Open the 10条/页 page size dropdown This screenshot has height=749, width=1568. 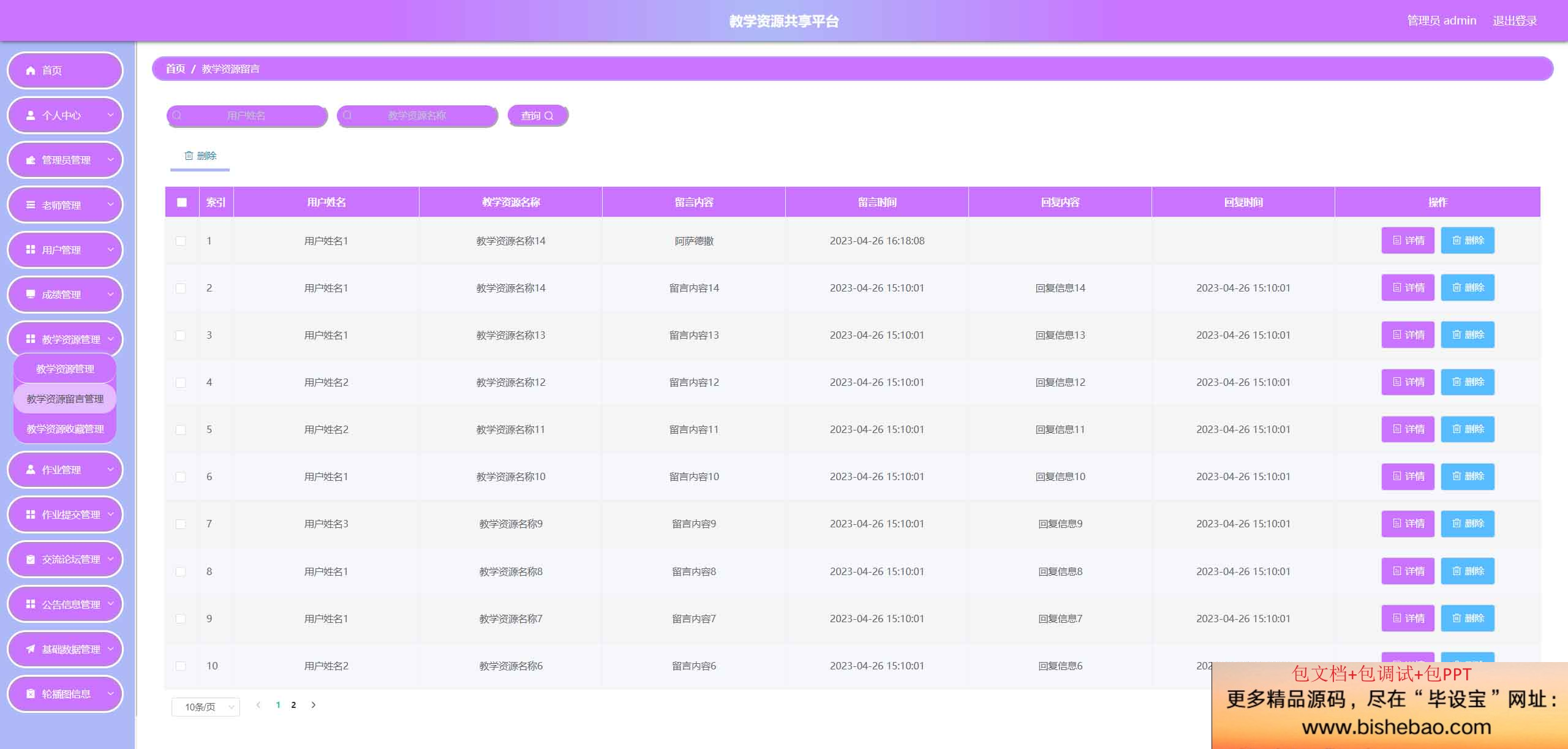click(206, 707)
